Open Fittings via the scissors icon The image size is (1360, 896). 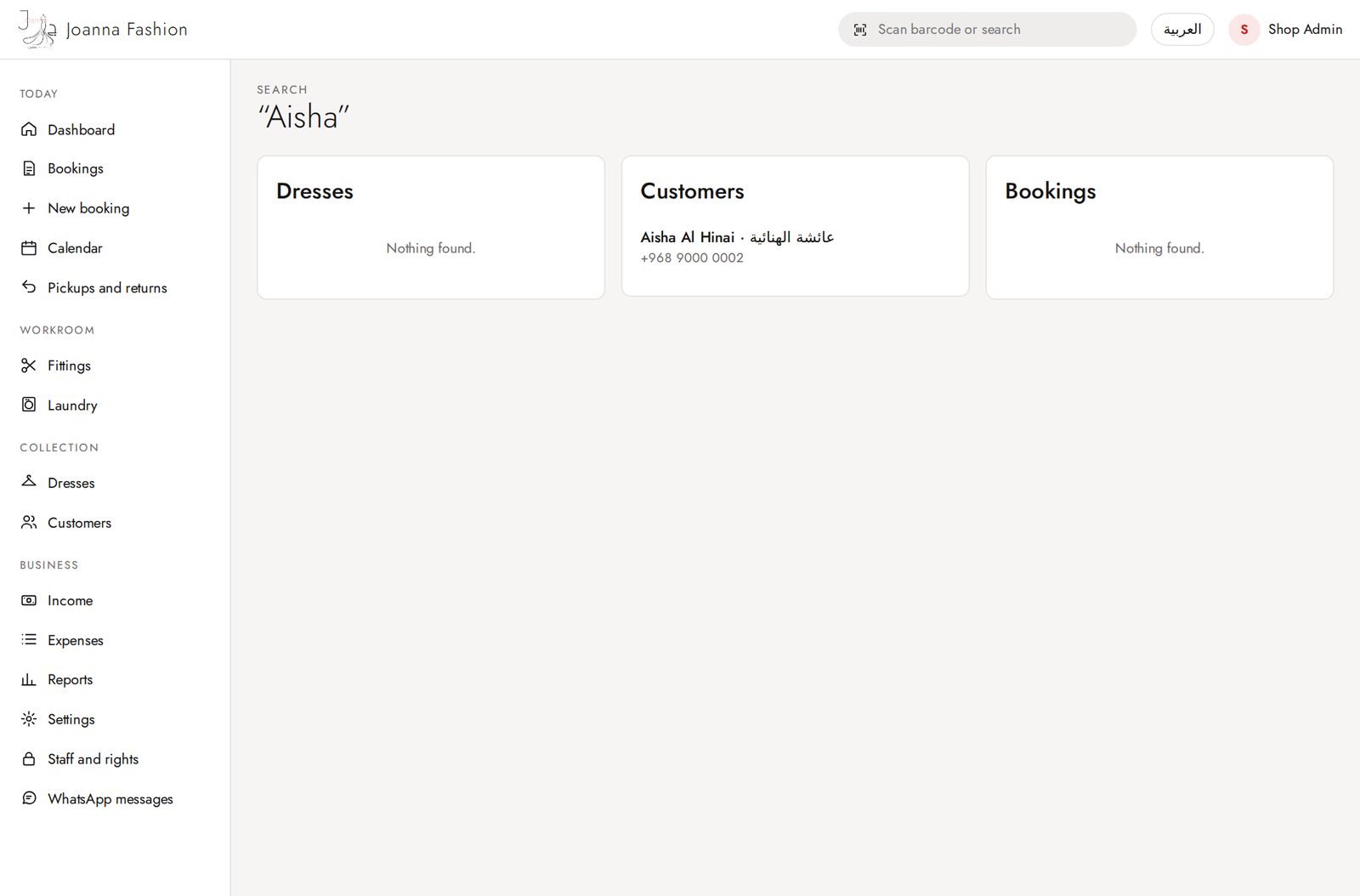pyautogui.click(x=29, y=366)
